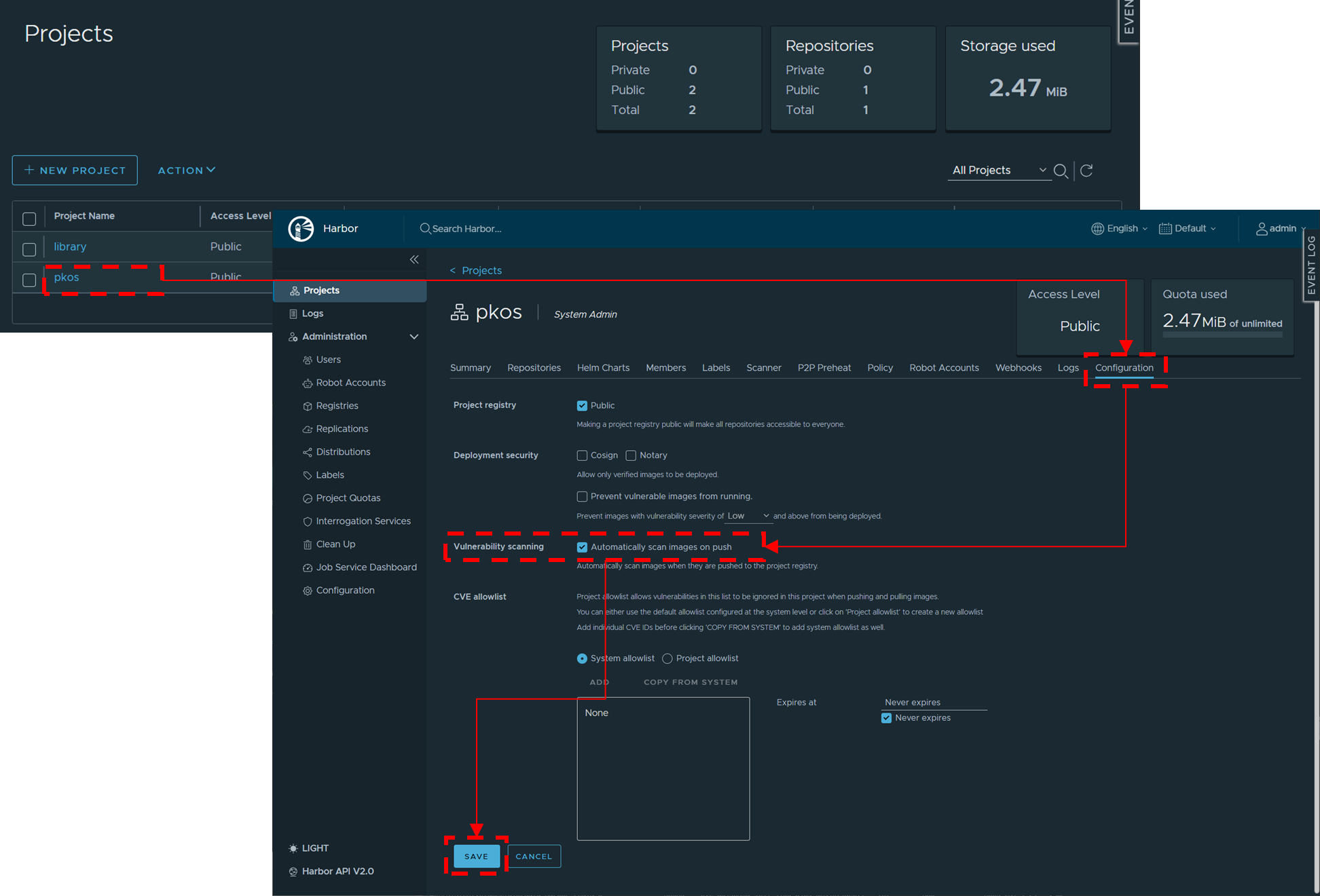The image size is (1320, 896).
Task: Open Harbor API V2.0 link
Action: pyautogui.click(x=337, y=872)
